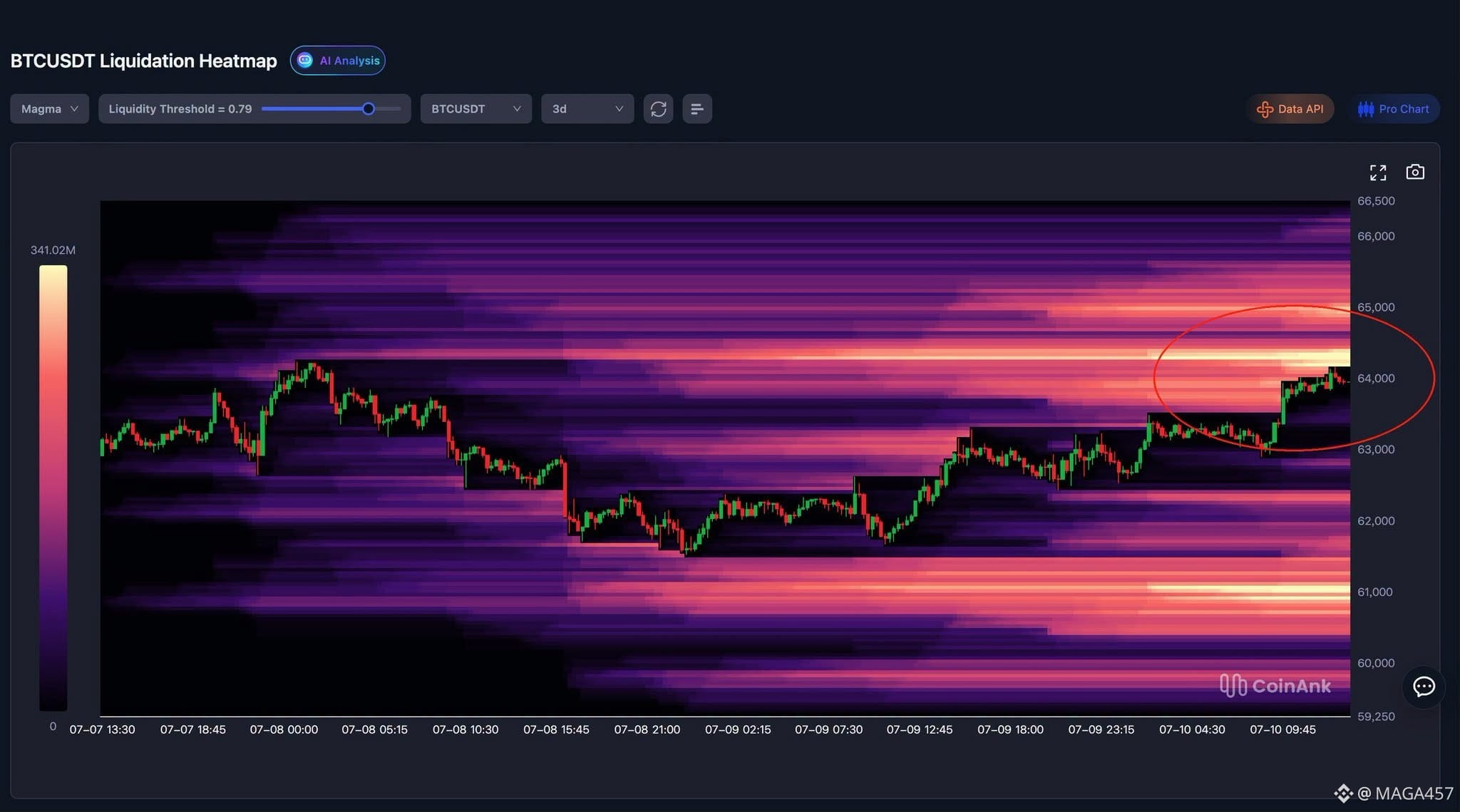1460x812 pixels.
Task: Click the 07-08 15:45 time label
Action: click(556, 729)
